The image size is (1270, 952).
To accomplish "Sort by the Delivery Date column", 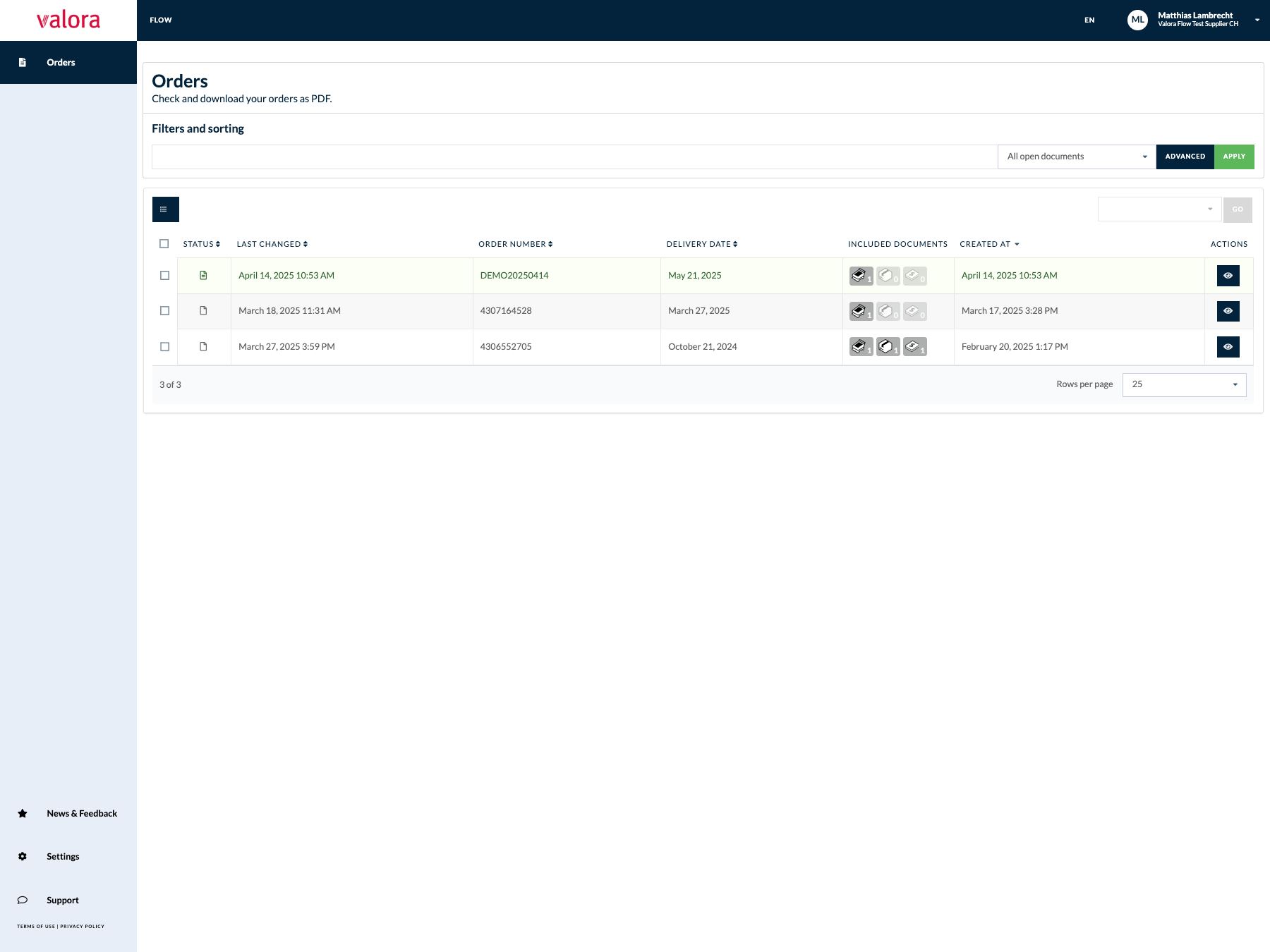I will click(702, 244).
